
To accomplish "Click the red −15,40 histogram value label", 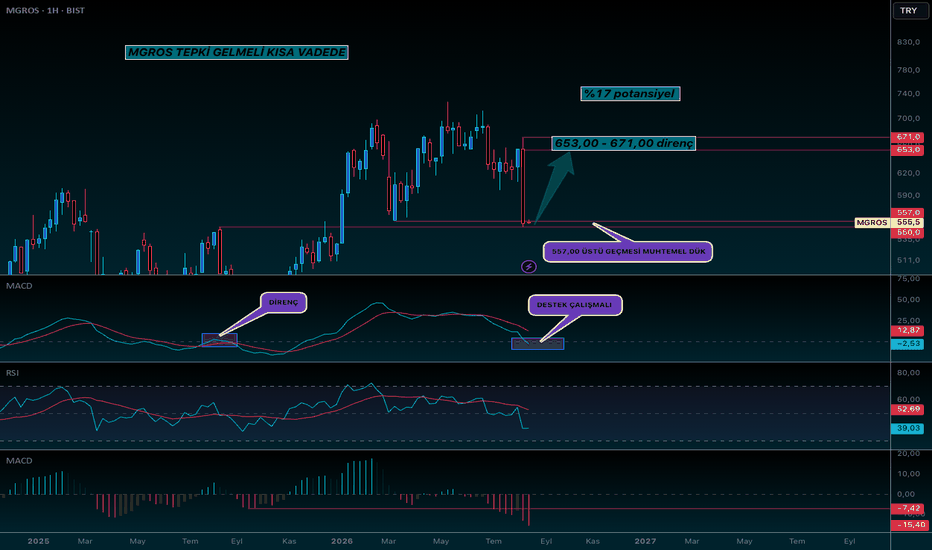I will (909, 525).
